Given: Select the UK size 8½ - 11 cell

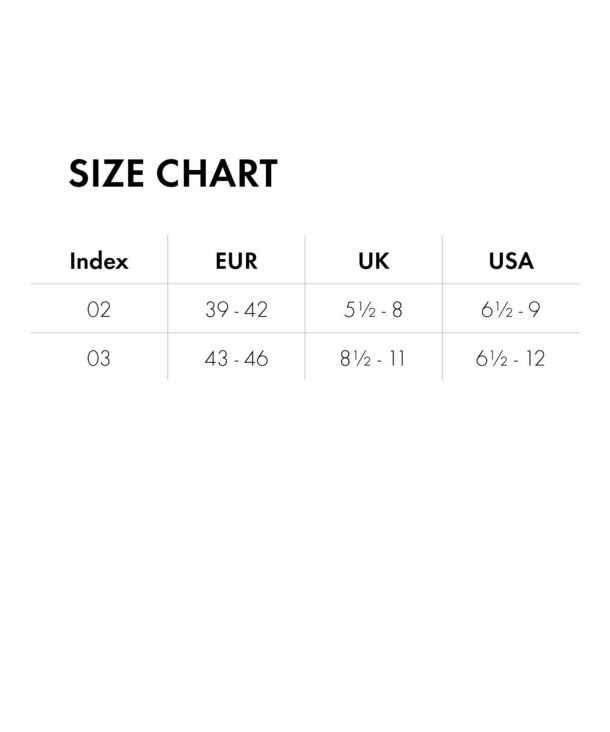Looking at the screenshot, I should pyautogui.click(x=373, y=358).
